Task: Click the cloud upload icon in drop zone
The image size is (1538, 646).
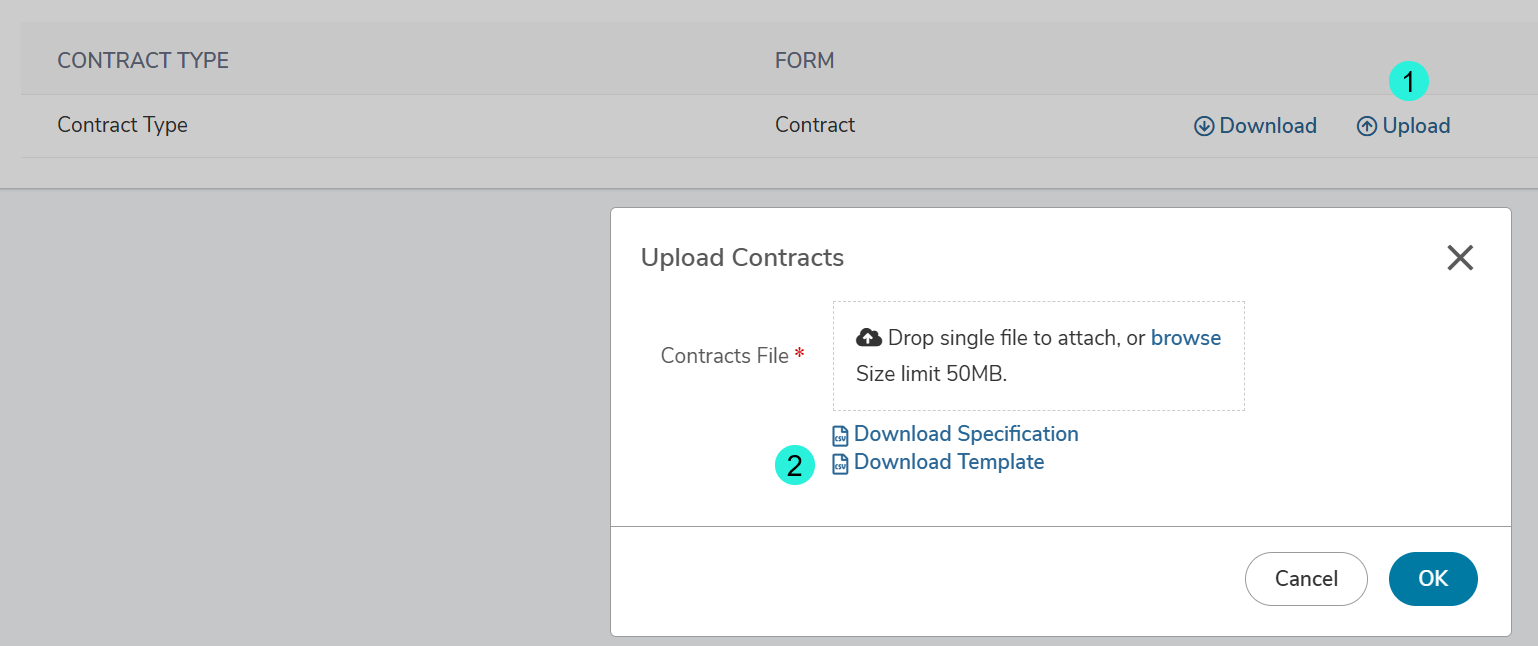Action: 869,338
